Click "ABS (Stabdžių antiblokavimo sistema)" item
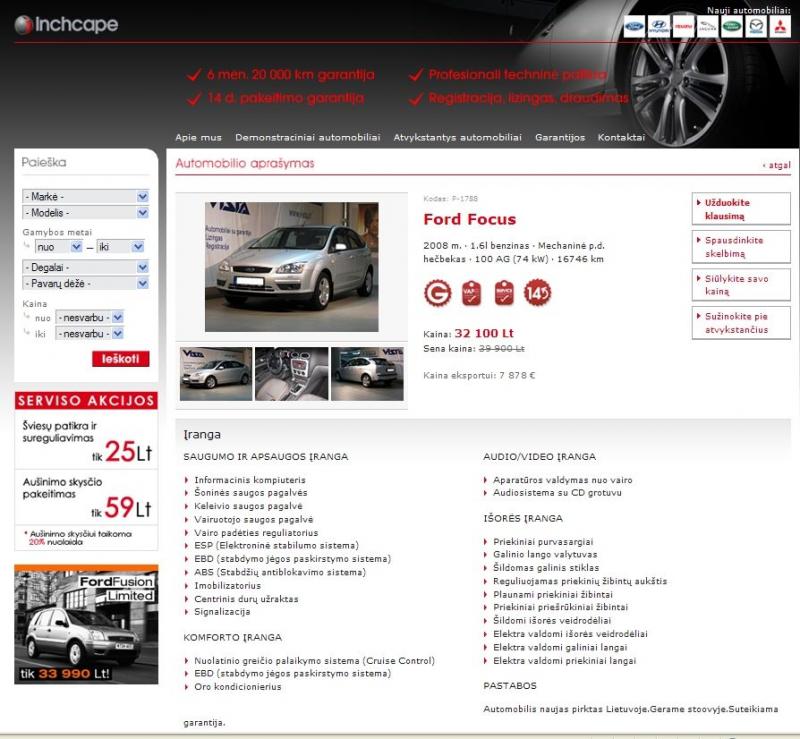Image resolution: width=800 pixels, height=739 pixels. pos(280,572)
